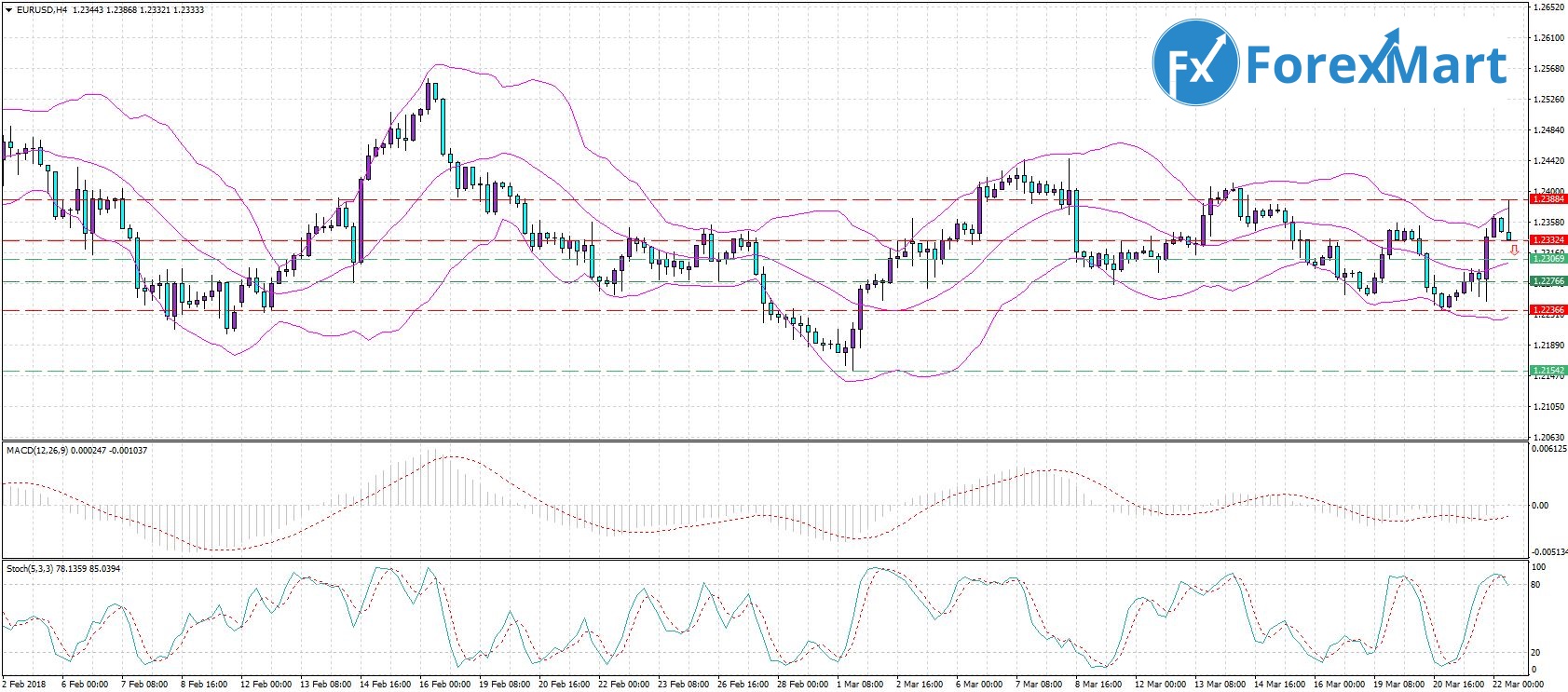Click the Stochastic scale value 0
The width and height of the screenshot is (1568, 692).
tap(1535, 671)
